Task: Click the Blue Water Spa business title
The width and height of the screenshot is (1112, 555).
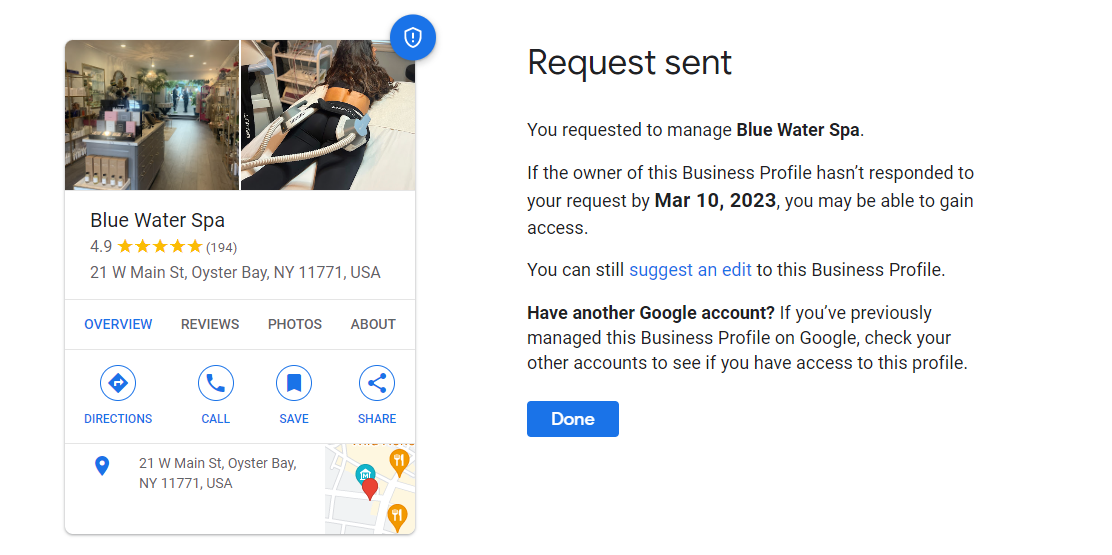Action: (x=157, y=220)
